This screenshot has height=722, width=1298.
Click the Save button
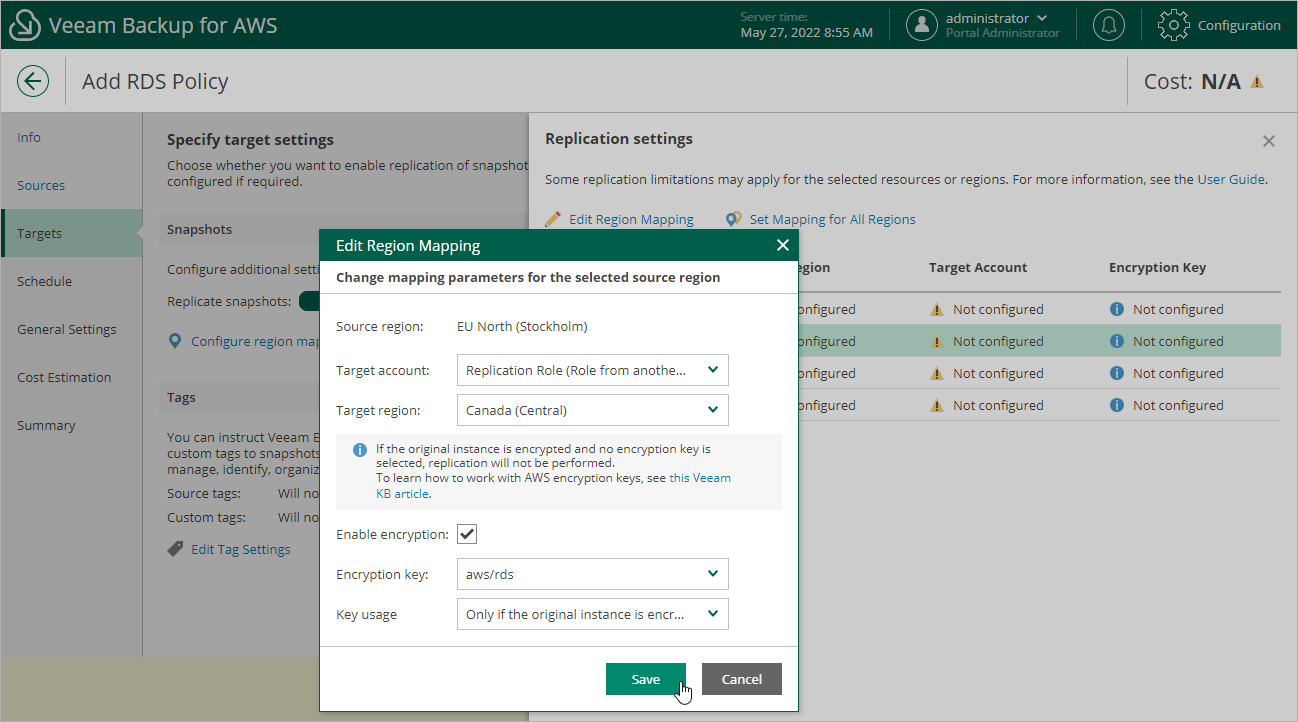[x=645, y=679]
